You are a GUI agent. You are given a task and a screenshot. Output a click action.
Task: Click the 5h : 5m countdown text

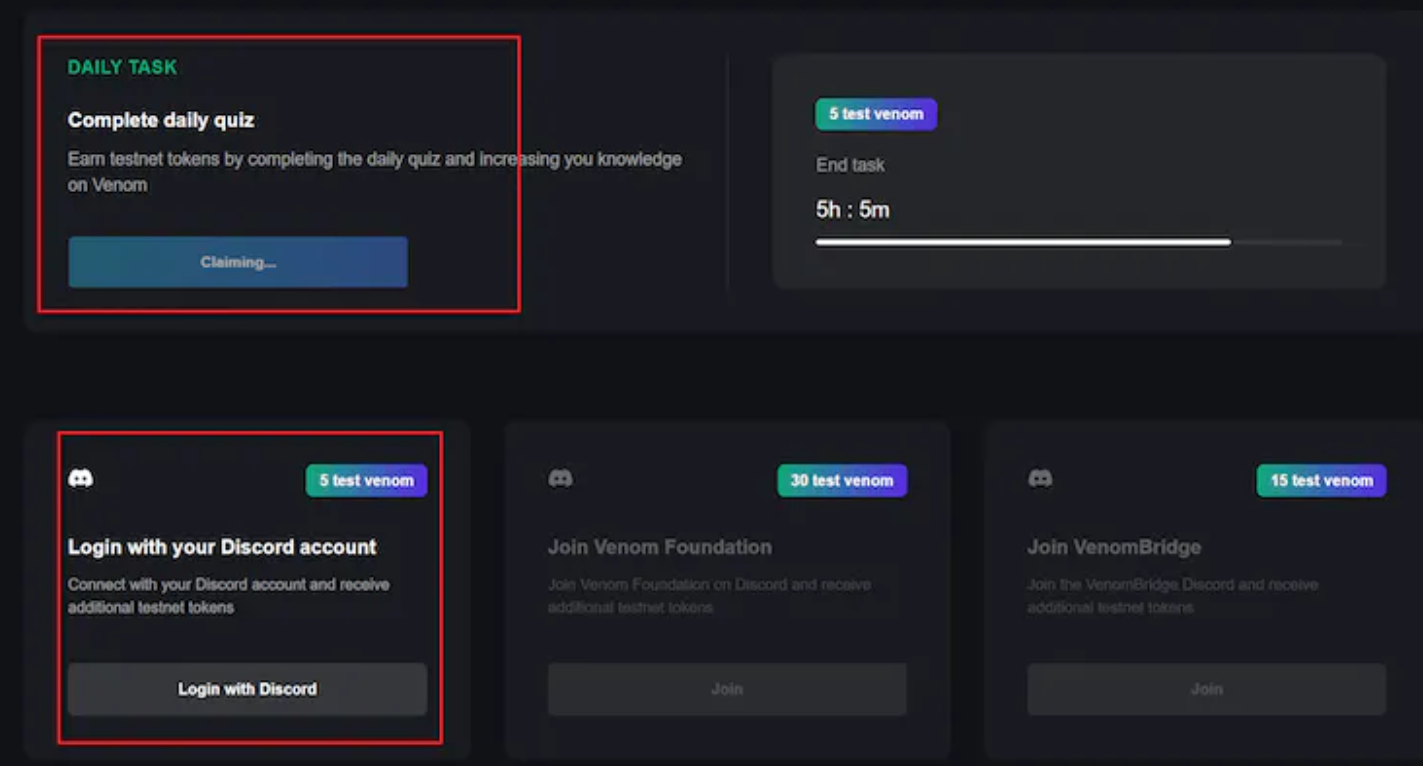click(853, 210)
